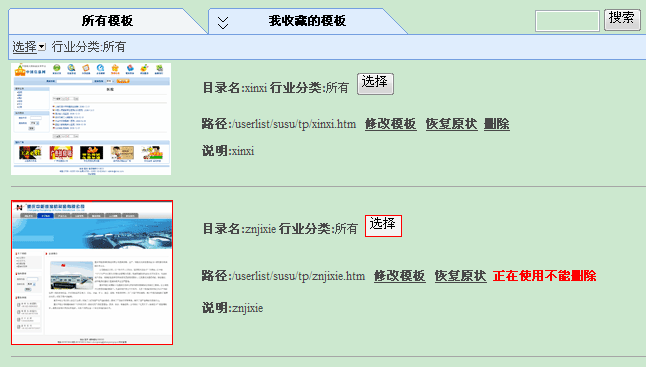This screenshot has width=646, height=367.
Task: Focus the search input field
Action: coord(567,21)
